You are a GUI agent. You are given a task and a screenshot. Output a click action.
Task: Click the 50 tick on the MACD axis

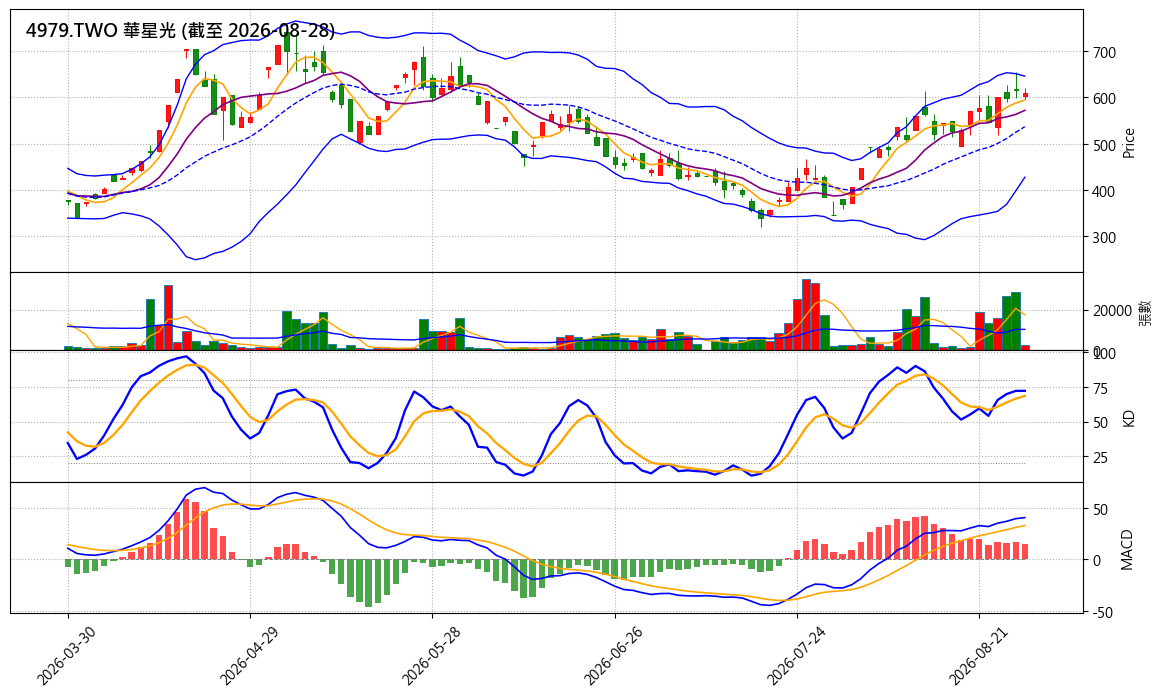[1100, 509]
